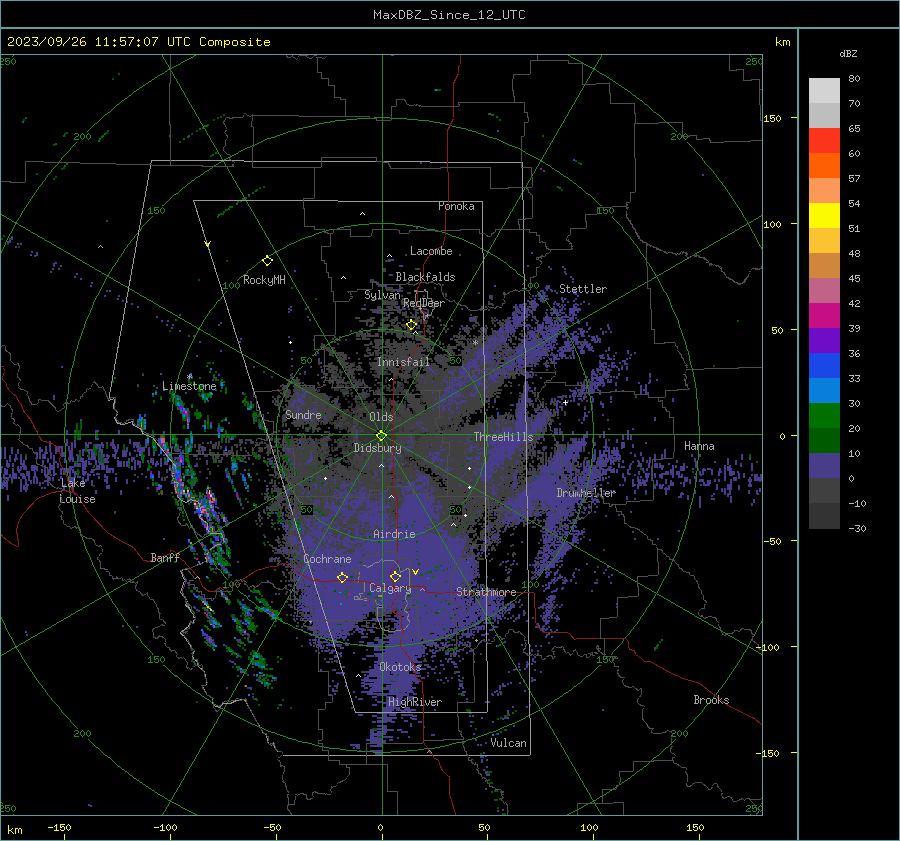Click the Lake Louise label
900x841 pixels.
point(77,491)
